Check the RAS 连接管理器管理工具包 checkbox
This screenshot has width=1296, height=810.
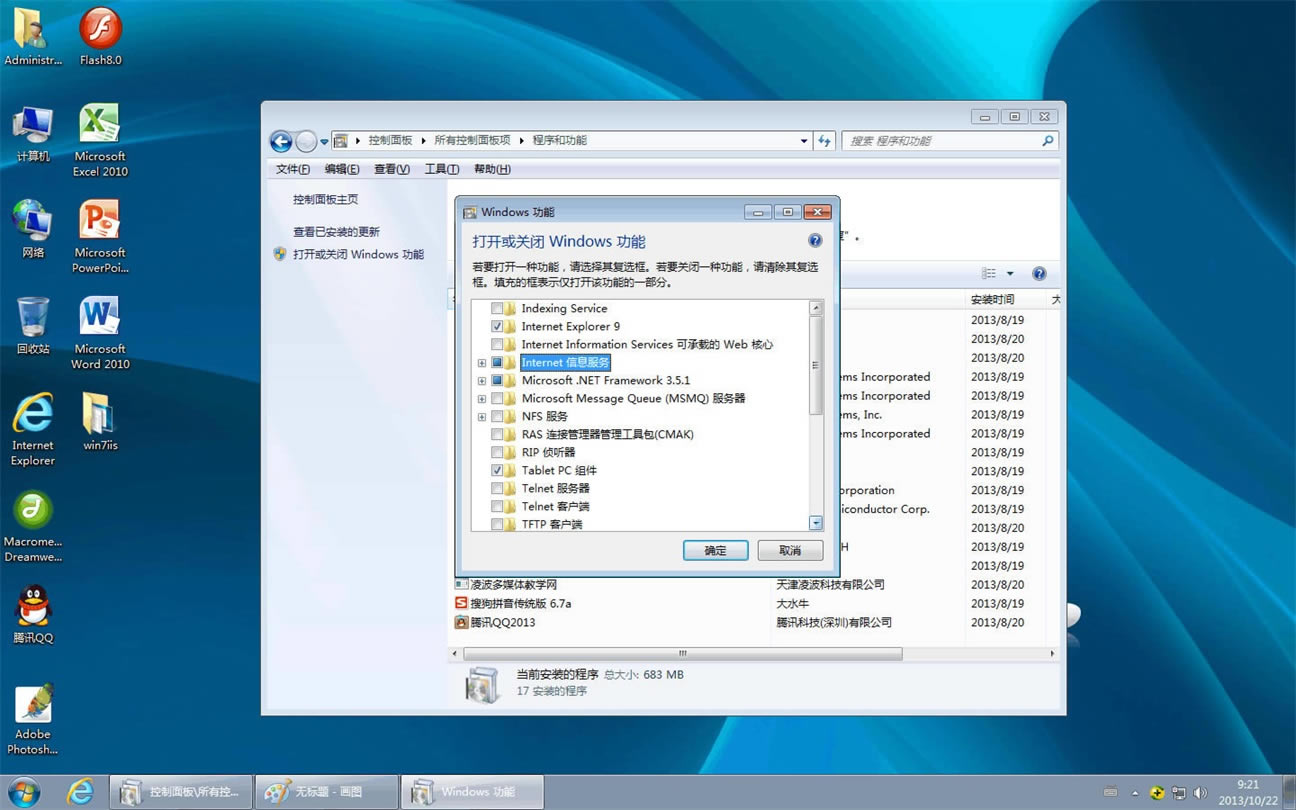pos(497,434)
